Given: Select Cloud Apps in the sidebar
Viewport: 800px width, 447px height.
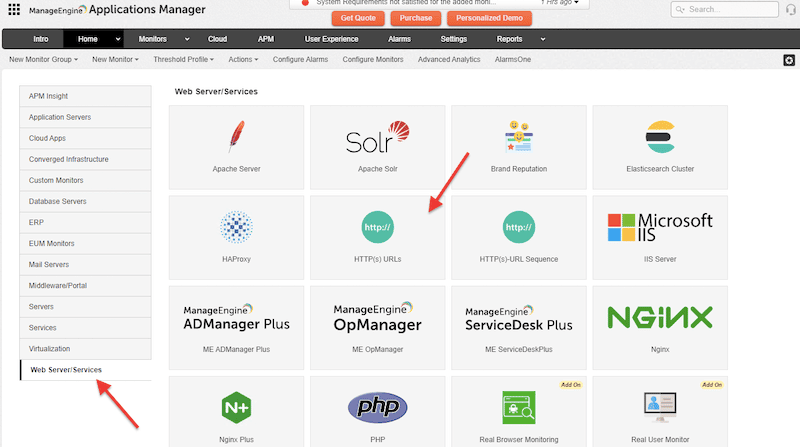Looking at the screenshot, I should 85,138.
